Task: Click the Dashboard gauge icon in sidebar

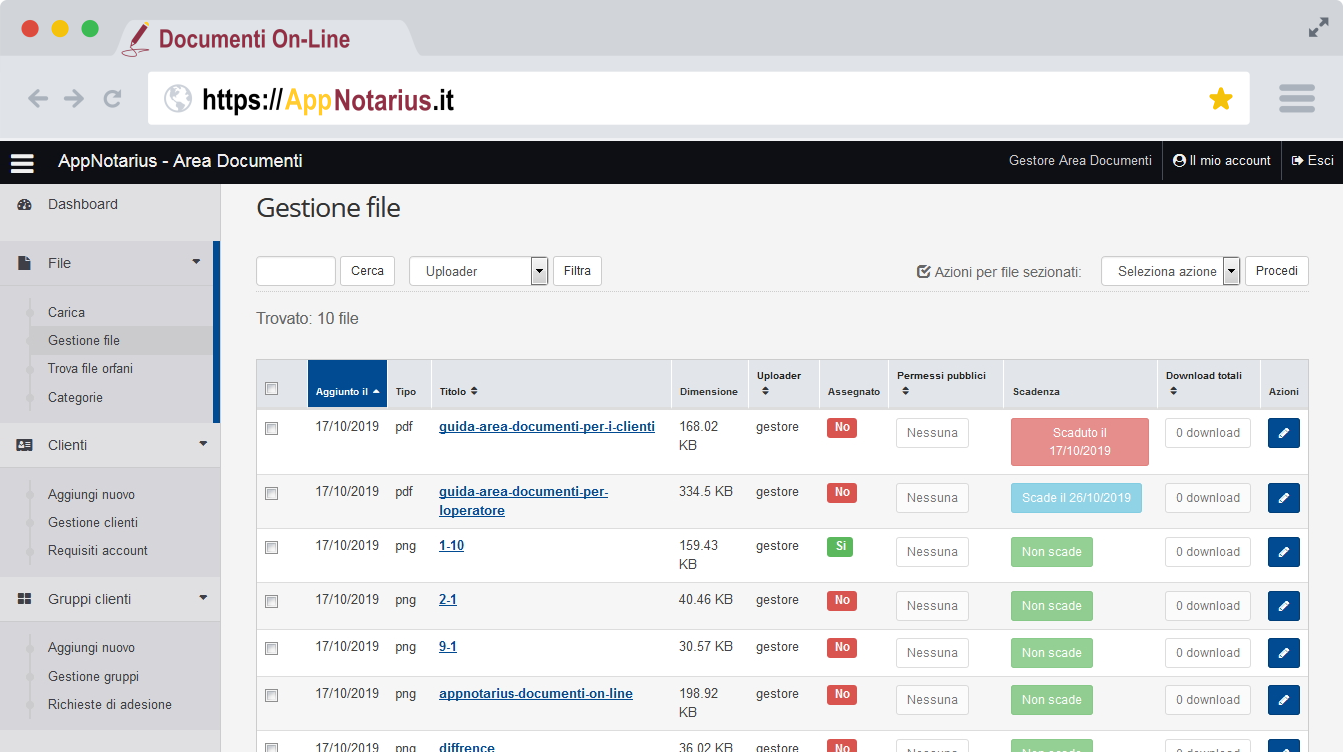Action: click(x=25, y=205)
